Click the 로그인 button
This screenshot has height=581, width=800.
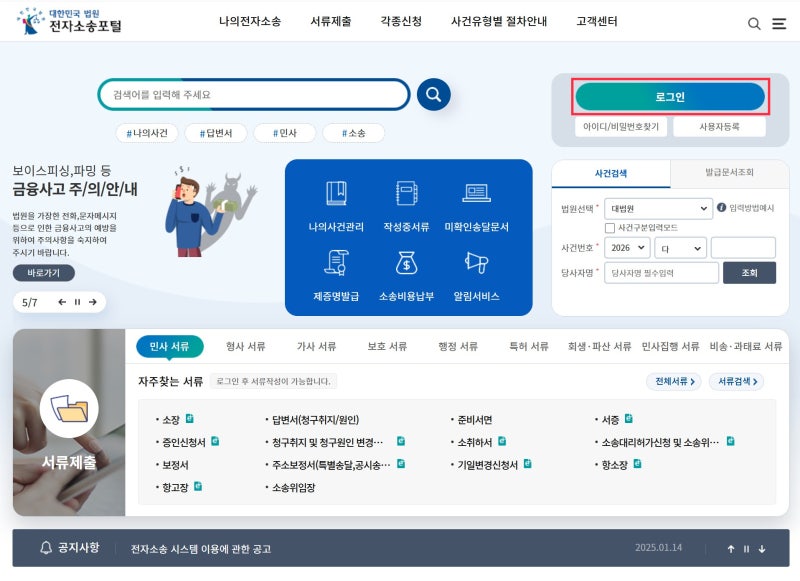coord(670,97)
